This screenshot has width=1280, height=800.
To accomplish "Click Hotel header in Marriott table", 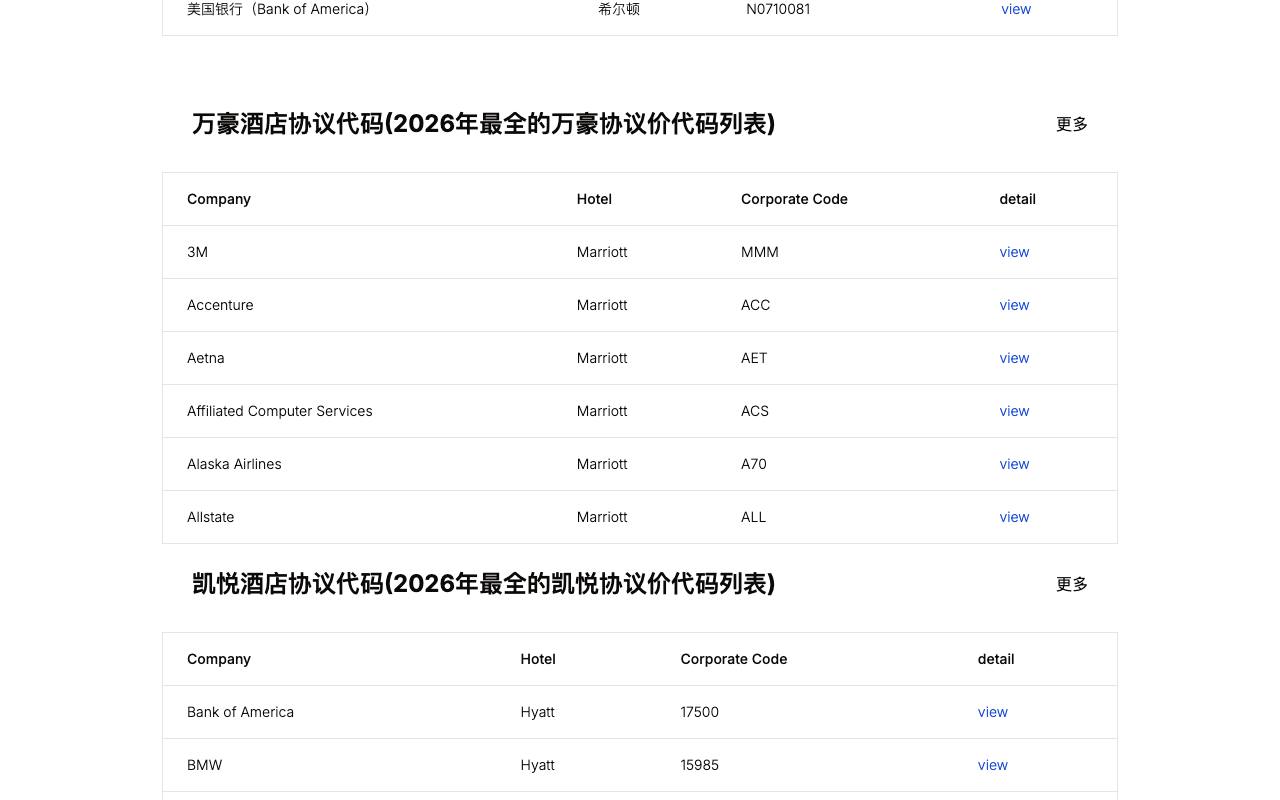I will 594,199.
